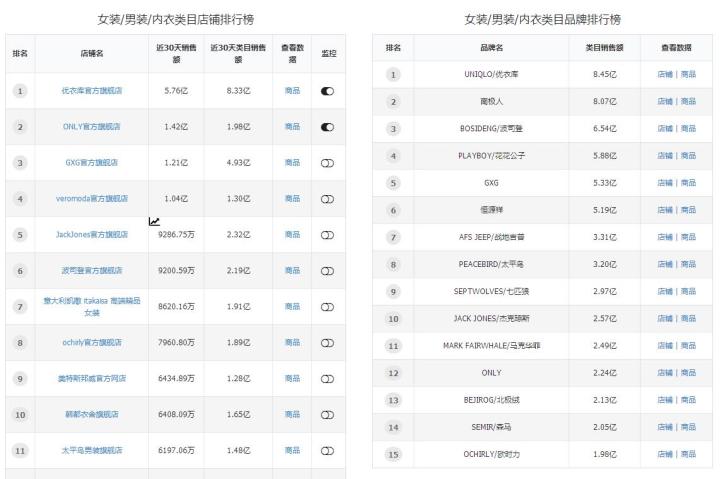Screen dimensions: 720x479
Task: Click rank badge 15 in brand table
Action: 394,455
